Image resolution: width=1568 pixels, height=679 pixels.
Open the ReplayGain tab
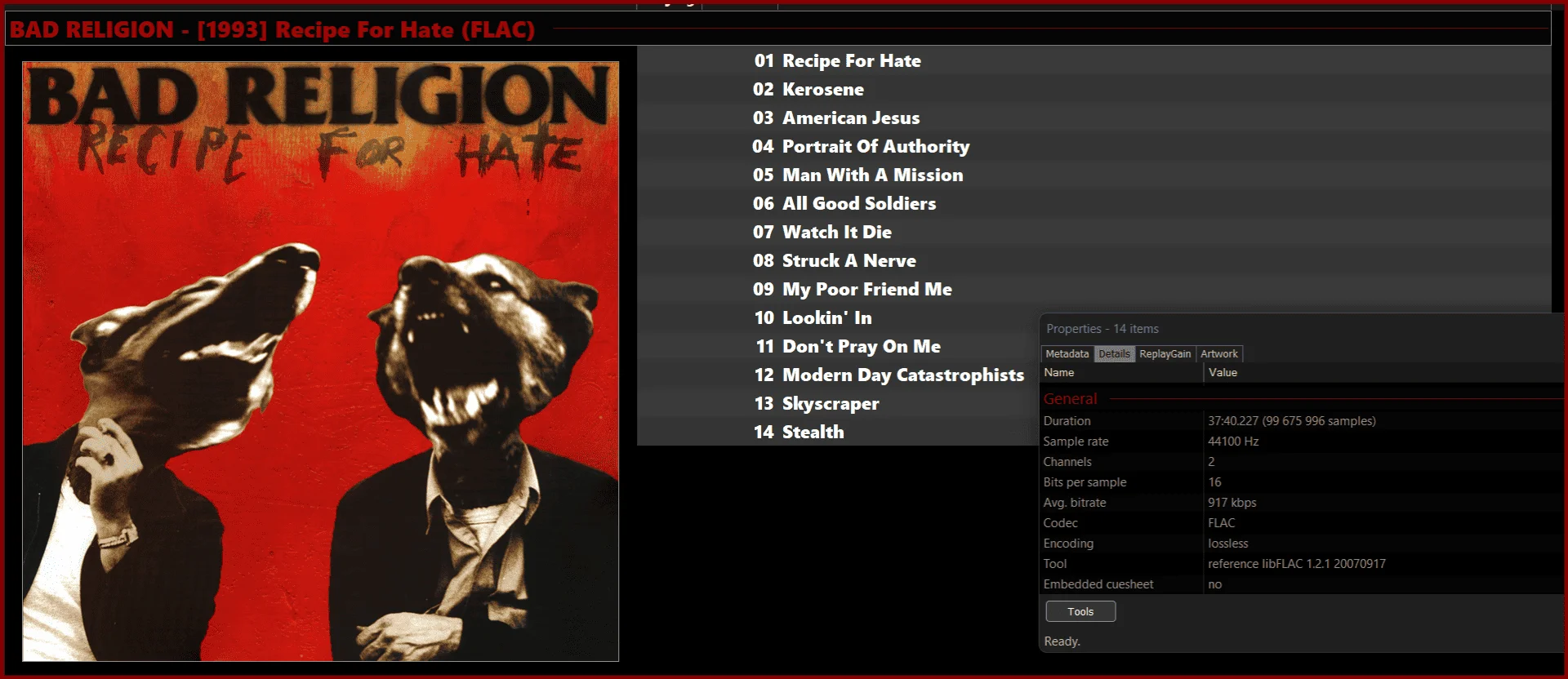[1165, 353]
